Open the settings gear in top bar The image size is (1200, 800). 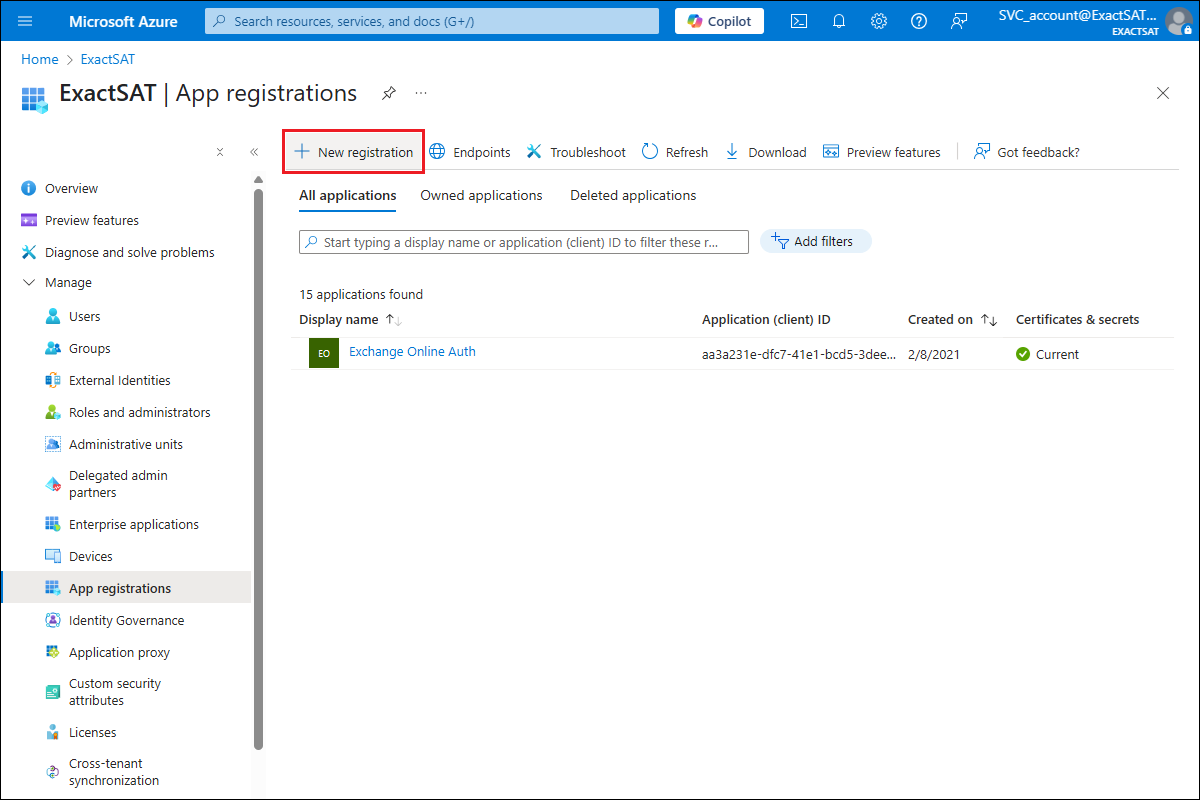[x=879, y=21]
